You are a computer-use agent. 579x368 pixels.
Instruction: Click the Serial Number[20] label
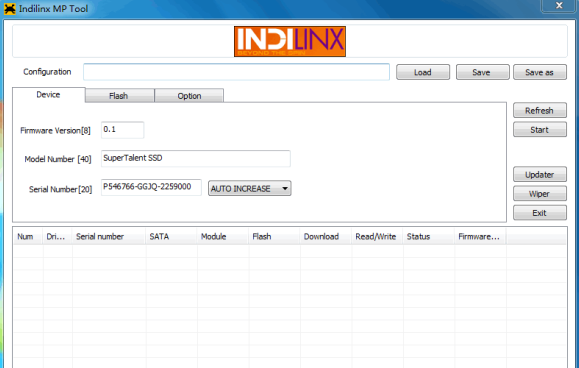coord(61,189)
